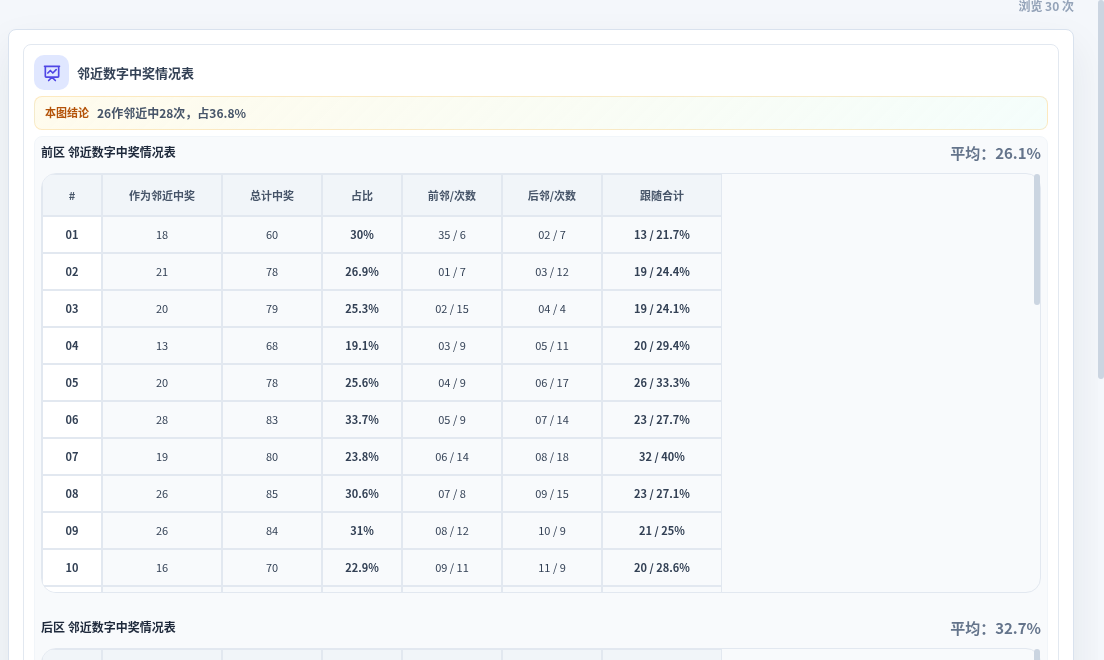The image size is (1104, 660).
Task: Click the 23 / 27.7% follow total cell
Action: (662, 420)
